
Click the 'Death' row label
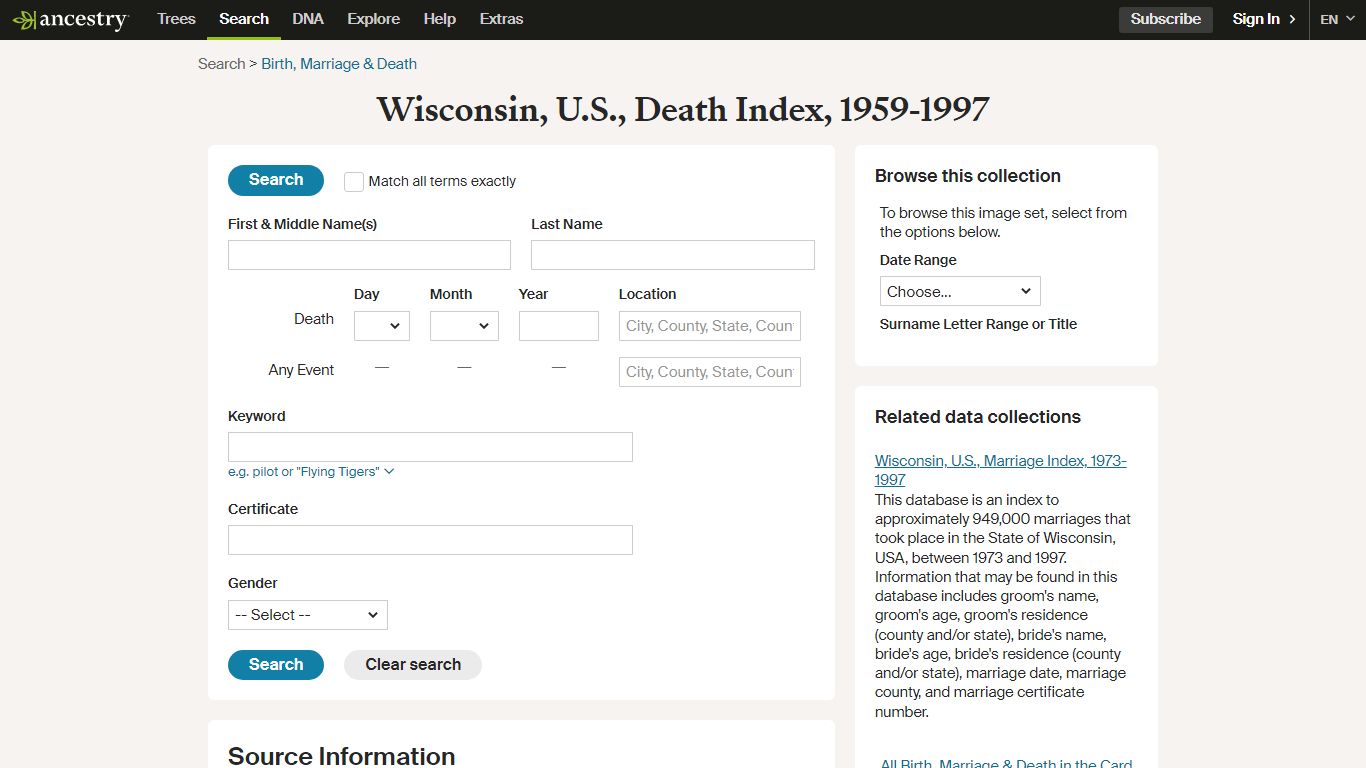click(x=314, y=319)
